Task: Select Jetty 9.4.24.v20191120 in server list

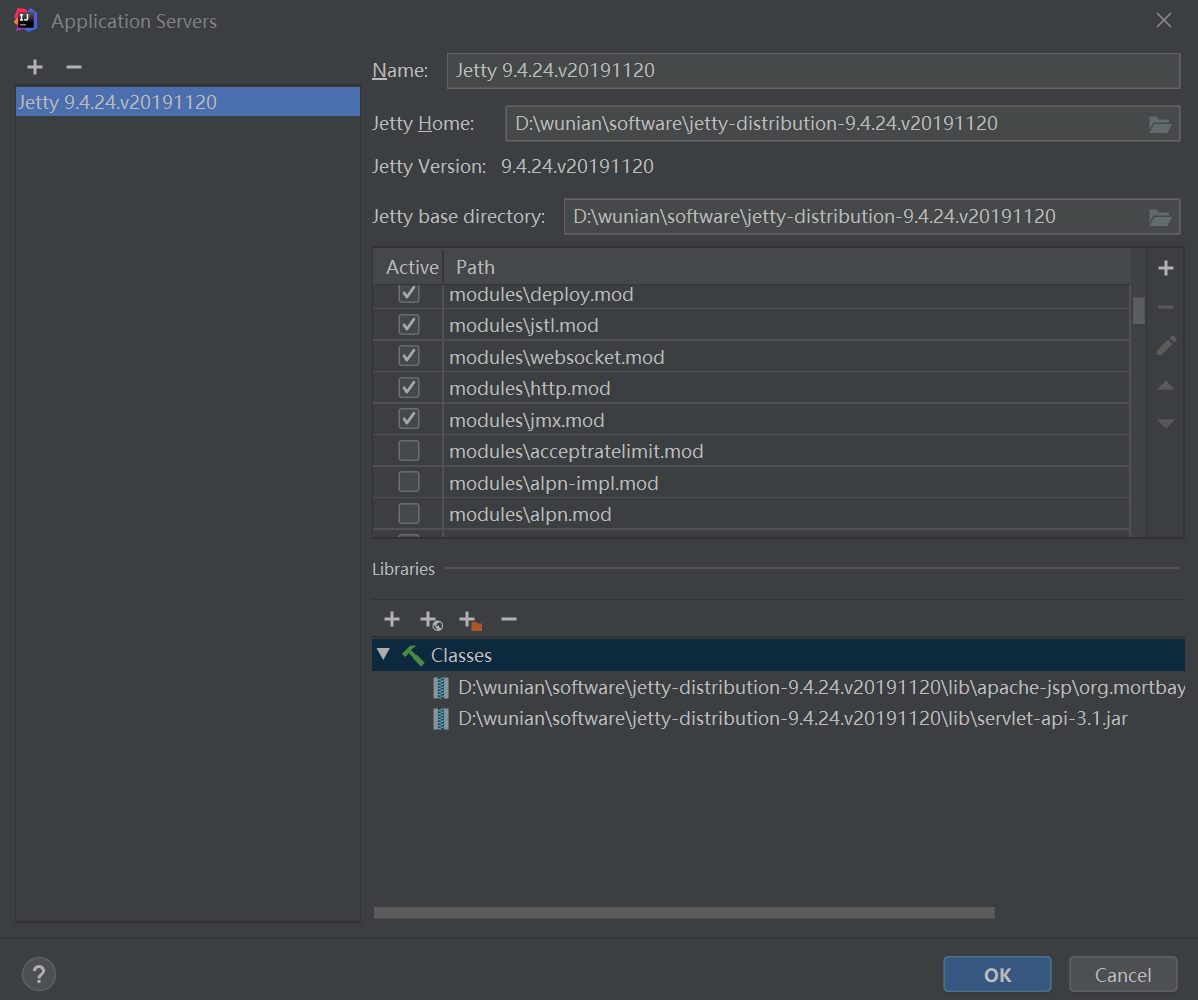Action: tap(187, 102)
